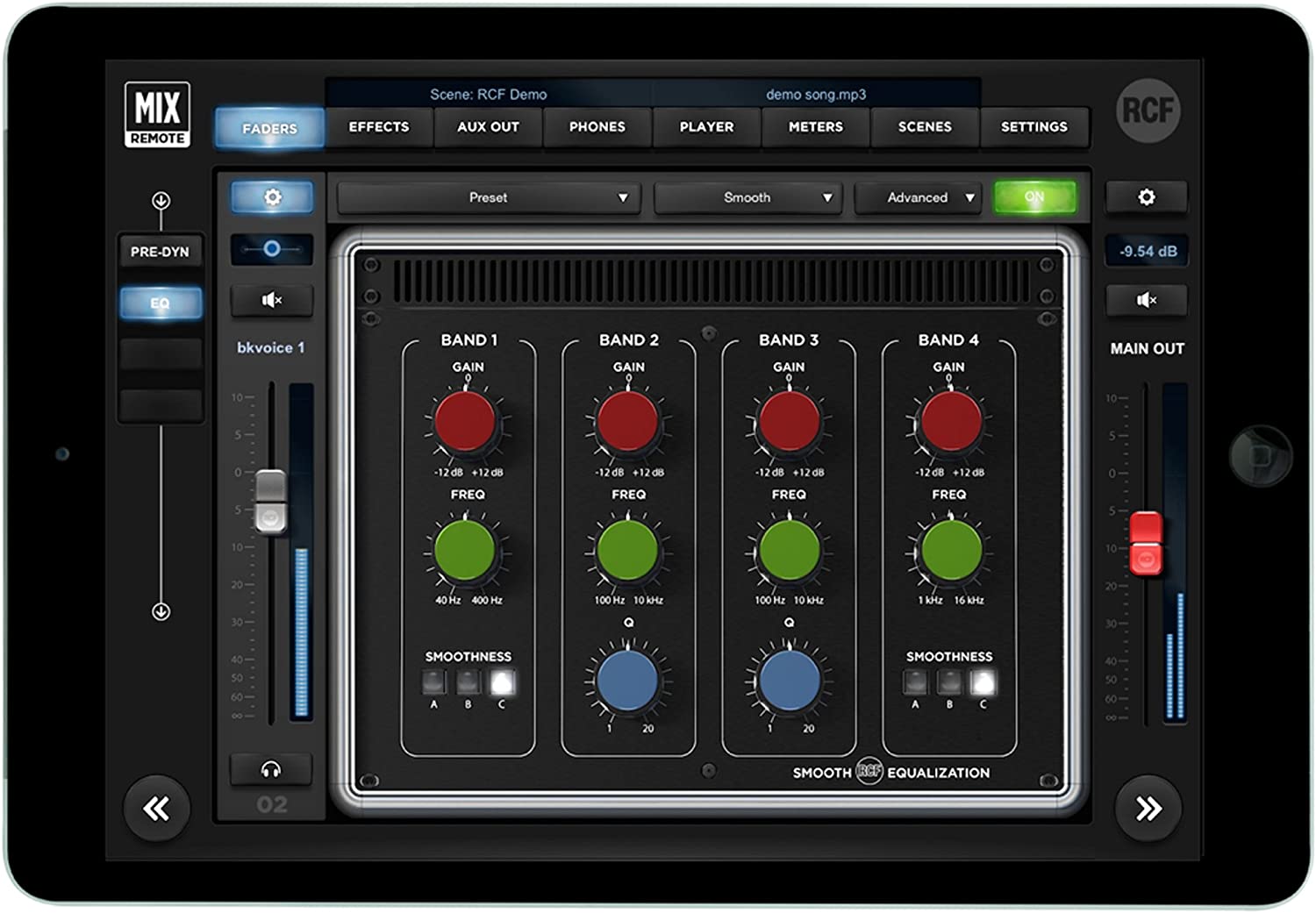Image resolution: width=1316 pixels, height=913 pixels.
Task: Click the bottom empty processing slot
Action: point(161,405)
